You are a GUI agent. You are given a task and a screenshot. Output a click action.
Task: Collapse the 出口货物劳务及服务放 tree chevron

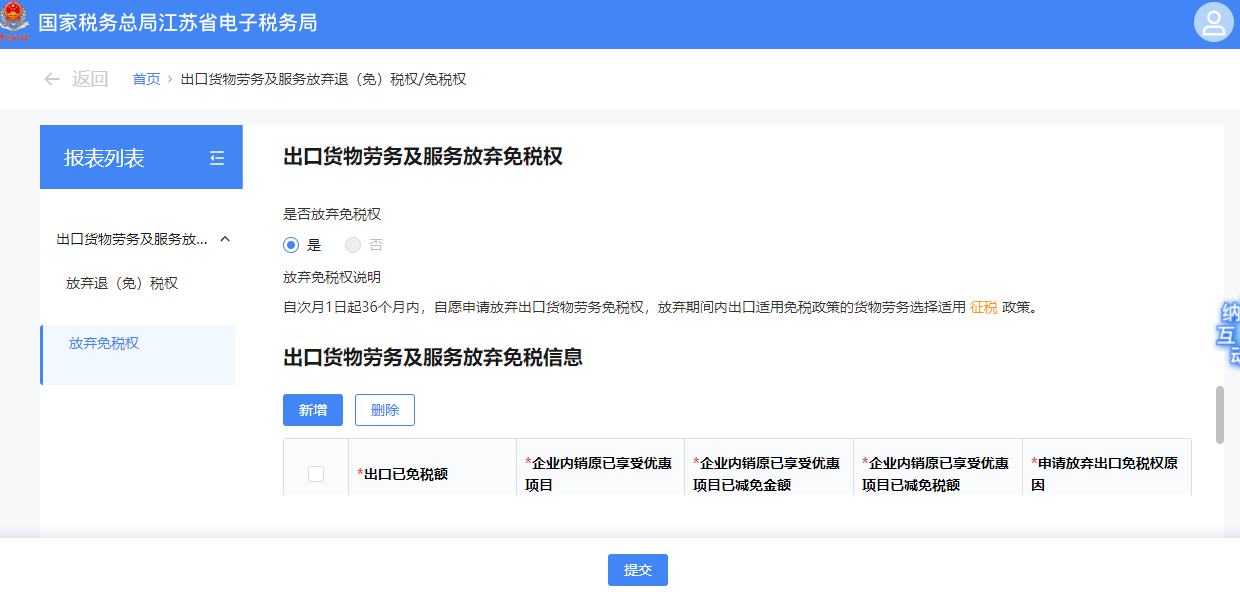(225, 239)
